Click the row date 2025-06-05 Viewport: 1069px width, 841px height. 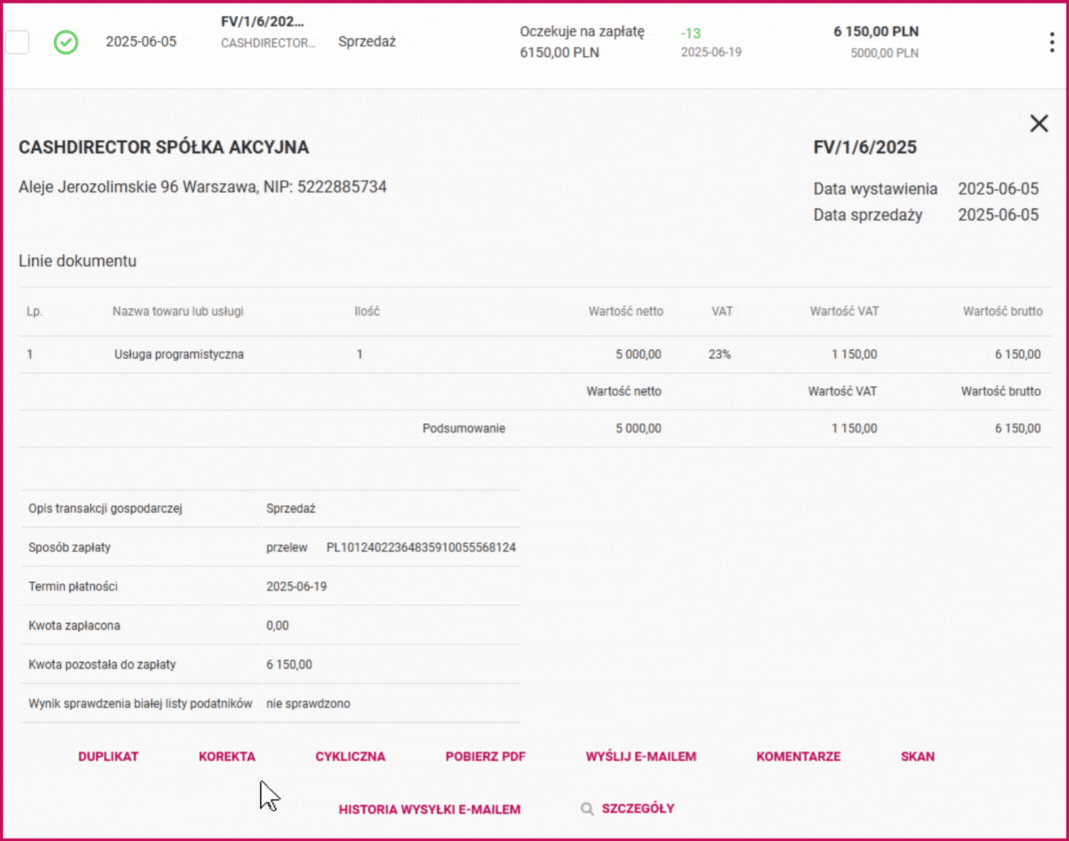pos(141,42)
